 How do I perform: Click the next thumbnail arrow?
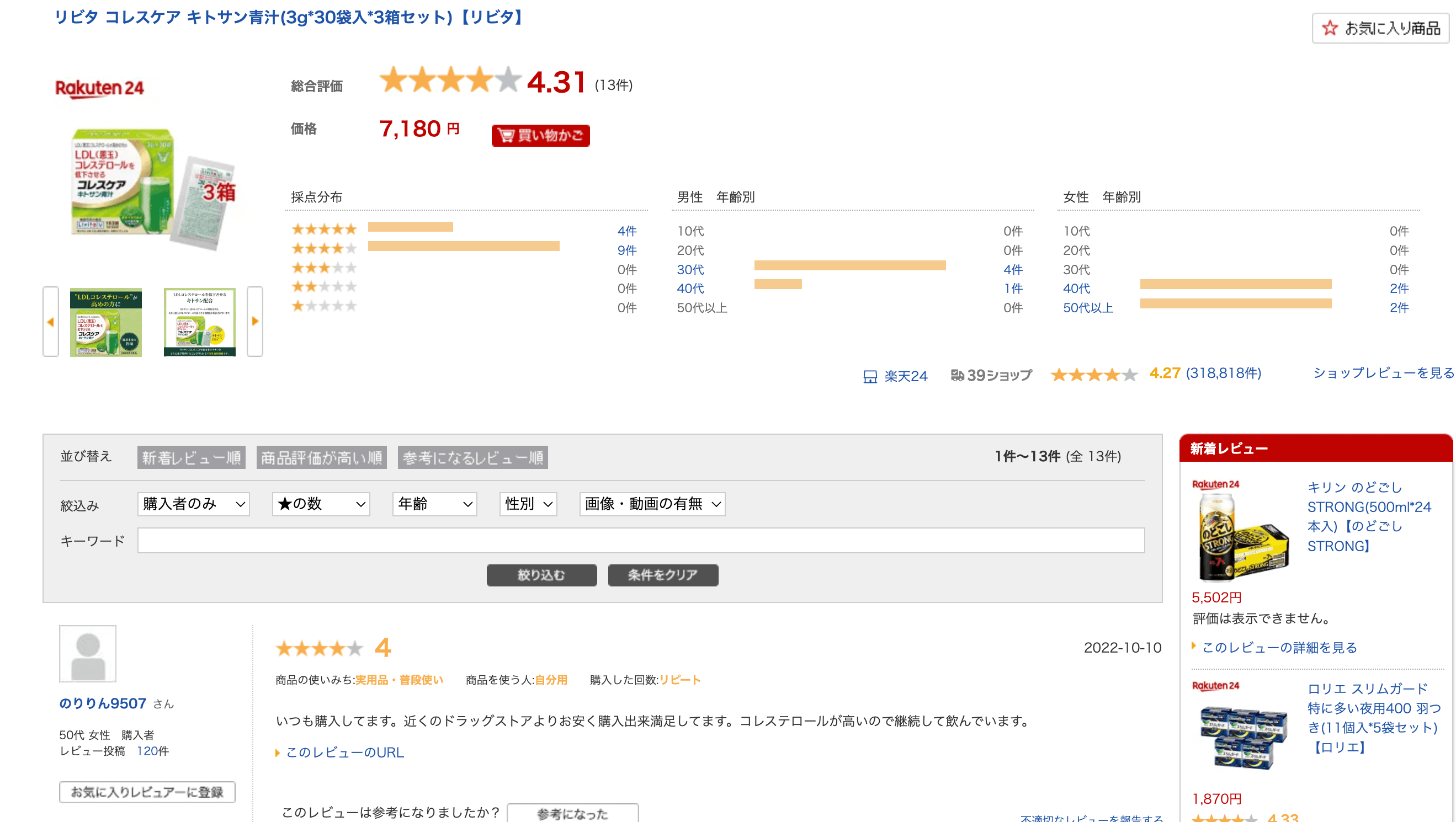point(255,322)
